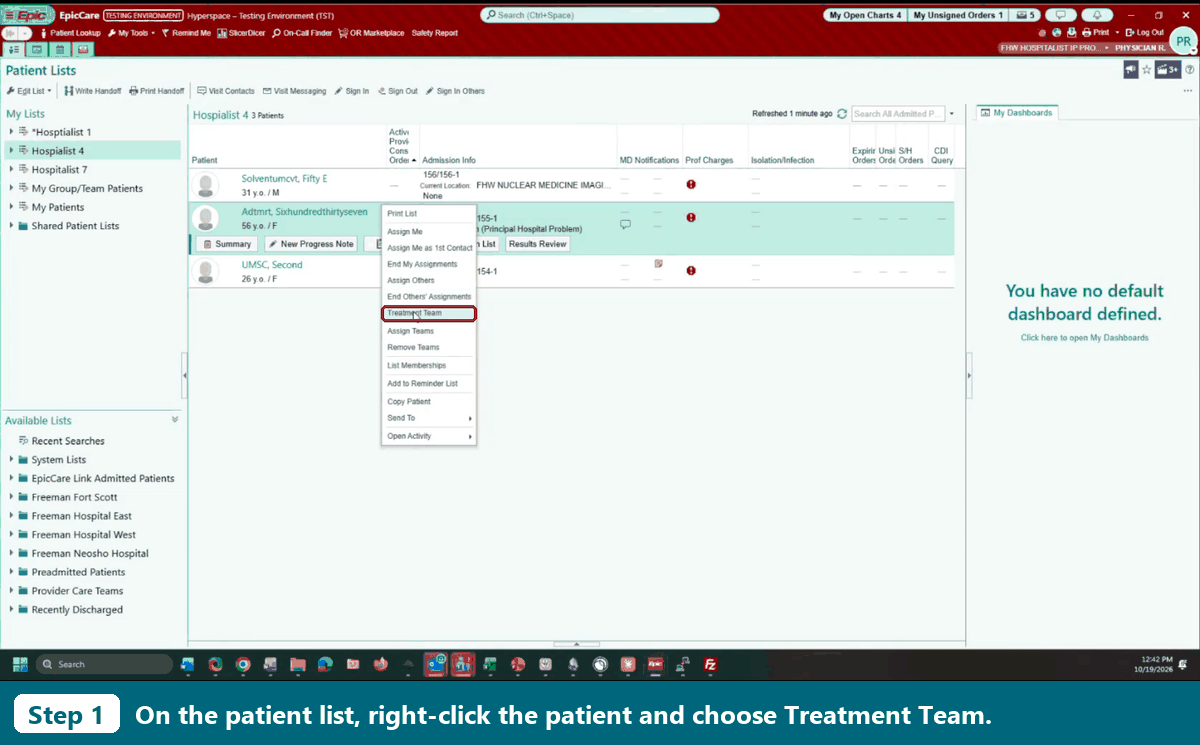Open the Edit List dropdown
1200x745 pixels.
[x=29, y=91]
